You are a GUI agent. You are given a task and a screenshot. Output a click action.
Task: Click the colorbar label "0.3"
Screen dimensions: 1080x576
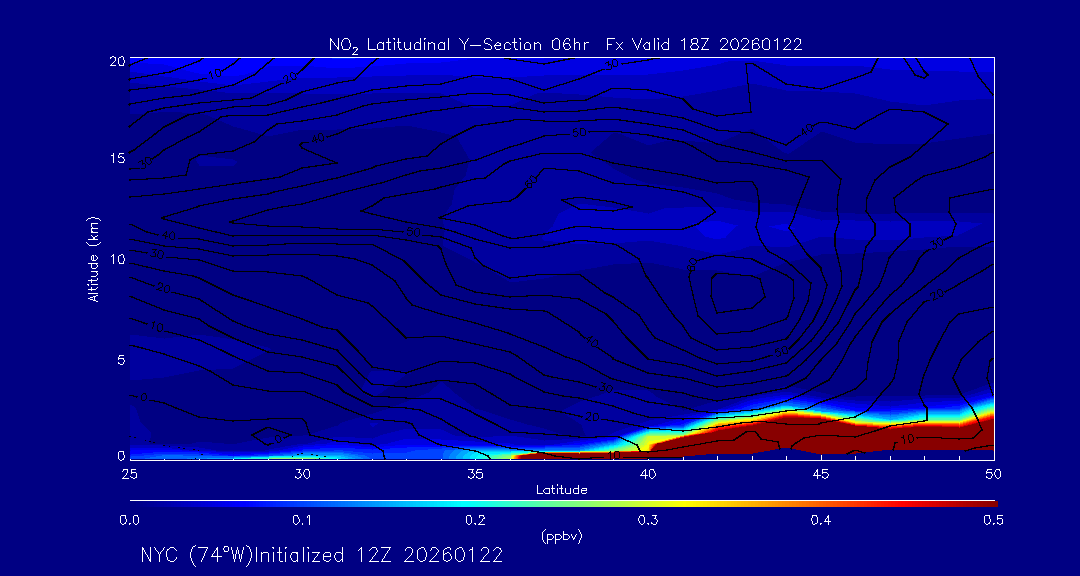point(648,520)
